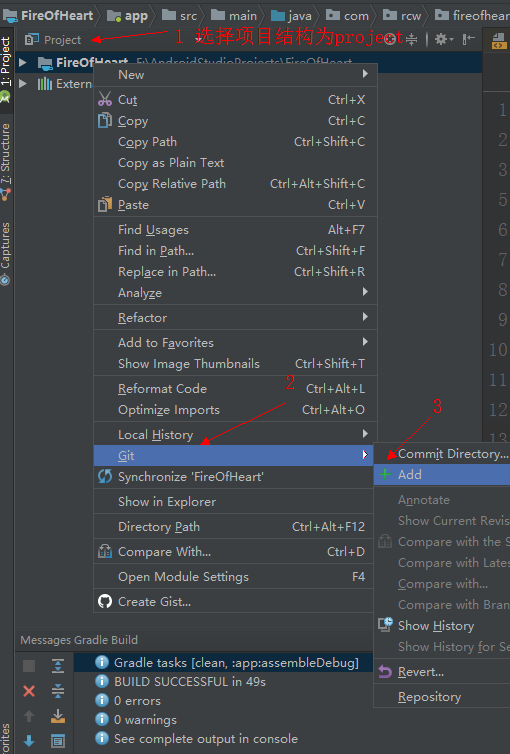Go to next message with blue down arrow
This screenshot has height=754, width=510.
click(x=29, y=741)
